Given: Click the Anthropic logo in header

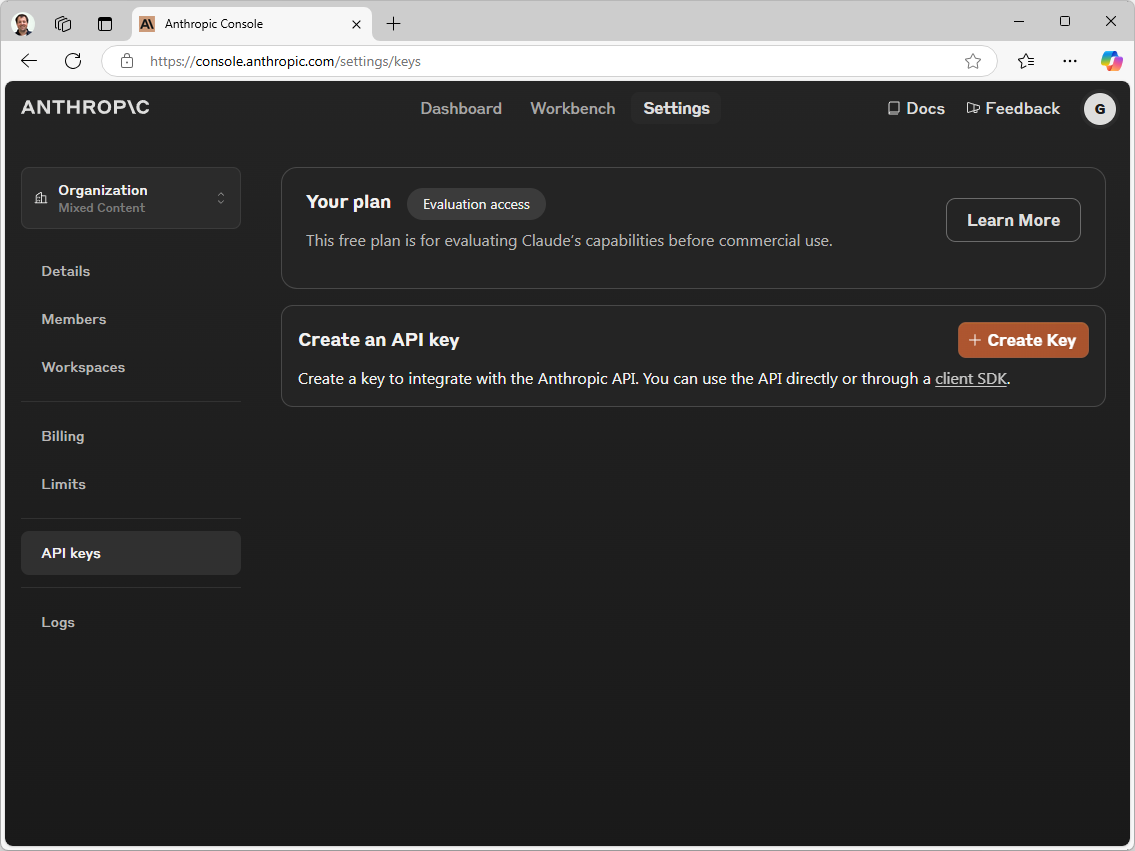Looking at the screenshot, I should click(x=85, y=108).
